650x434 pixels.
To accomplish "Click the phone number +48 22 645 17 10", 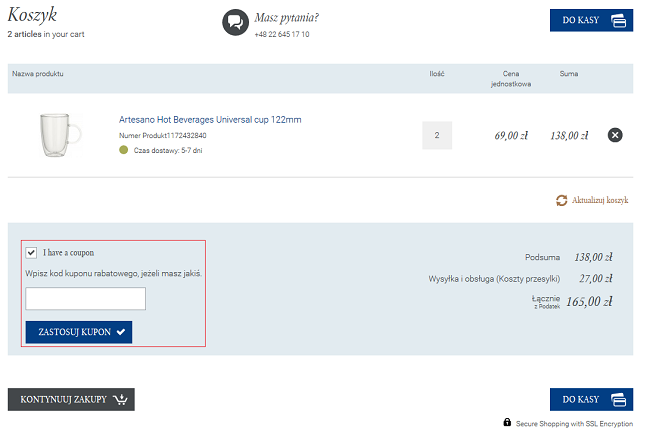I will (281, 35).
